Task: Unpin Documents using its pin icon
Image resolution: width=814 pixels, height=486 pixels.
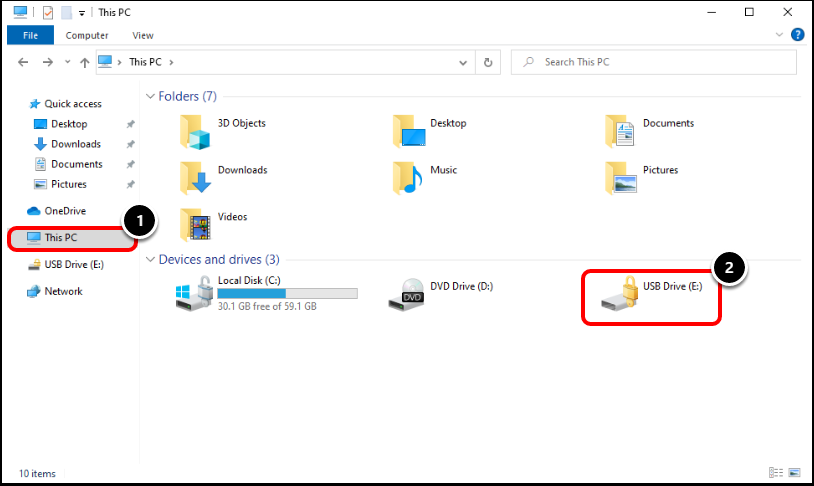Action: [130, 164]
